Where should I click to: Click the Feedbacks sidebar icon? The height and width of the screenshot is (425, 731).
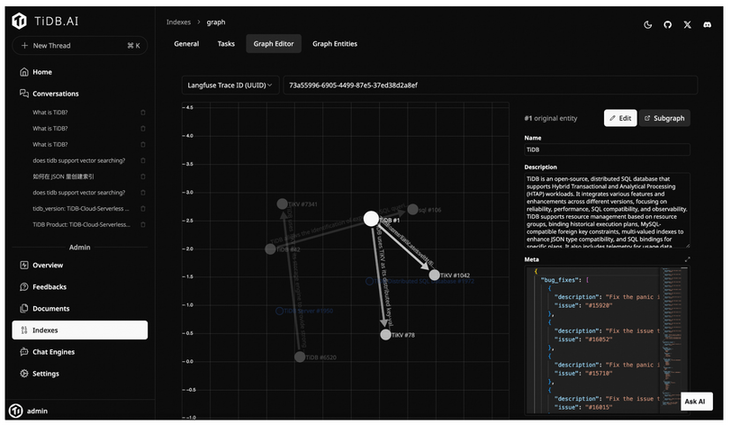pos(24,287)
